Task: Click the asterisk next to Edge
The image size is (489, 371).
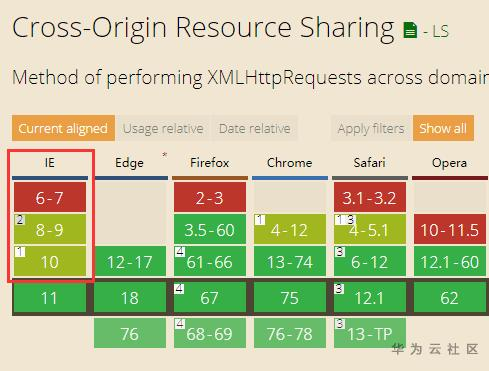Action: (164, 155)
